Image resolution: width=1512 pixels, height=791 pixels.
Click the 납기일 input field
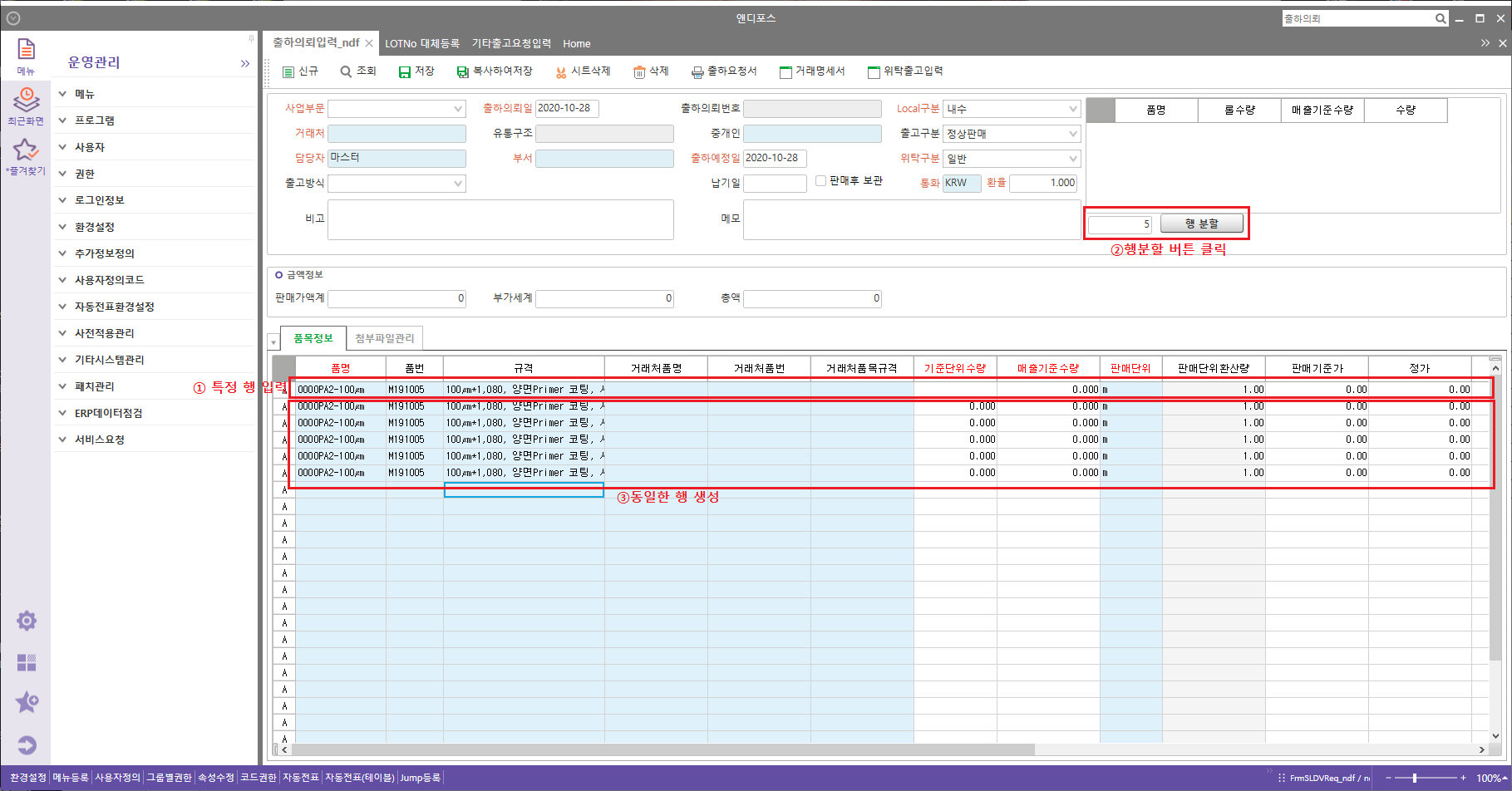pos(775,184)
